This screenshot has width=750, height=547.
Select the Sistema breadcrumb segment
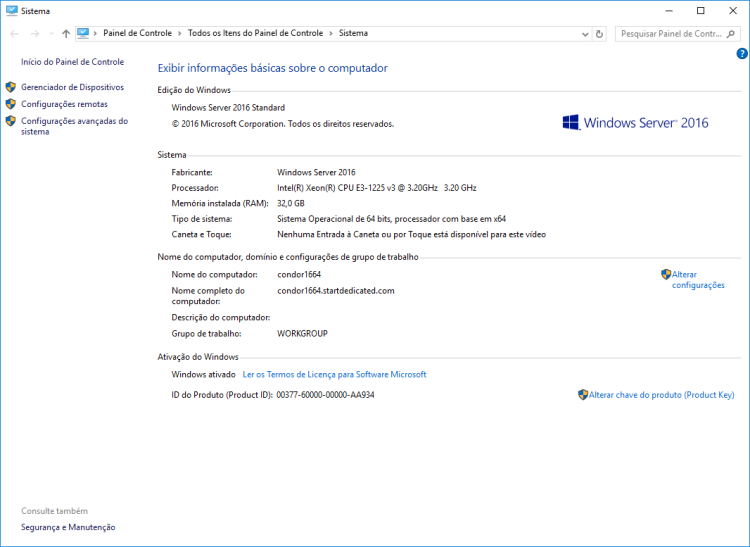point(353,33)
